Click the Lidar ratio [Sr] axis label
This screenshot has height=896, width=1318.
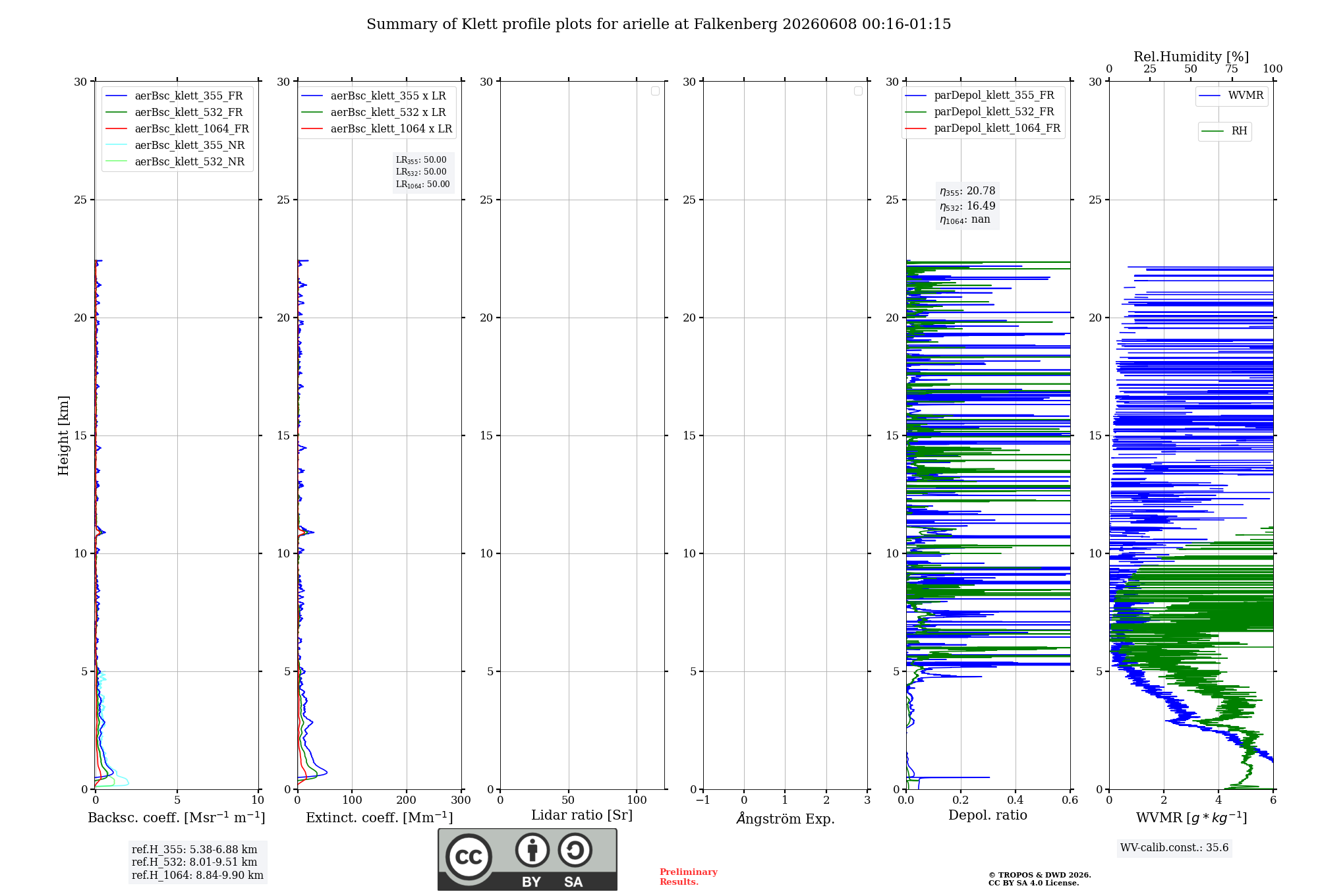tap(582, 816)
